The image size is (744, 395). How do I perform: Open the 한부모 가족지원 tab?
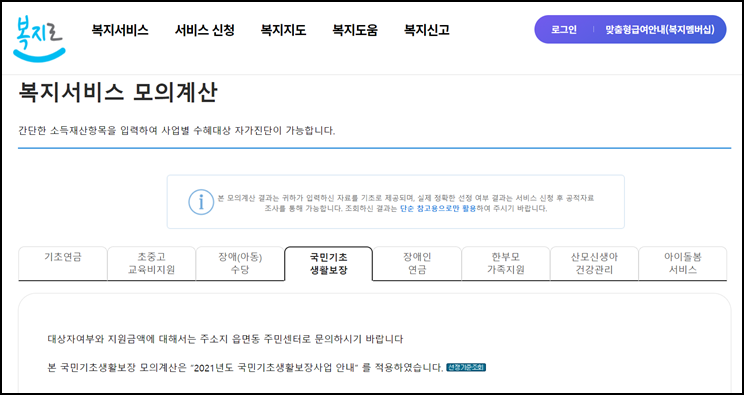505,263
